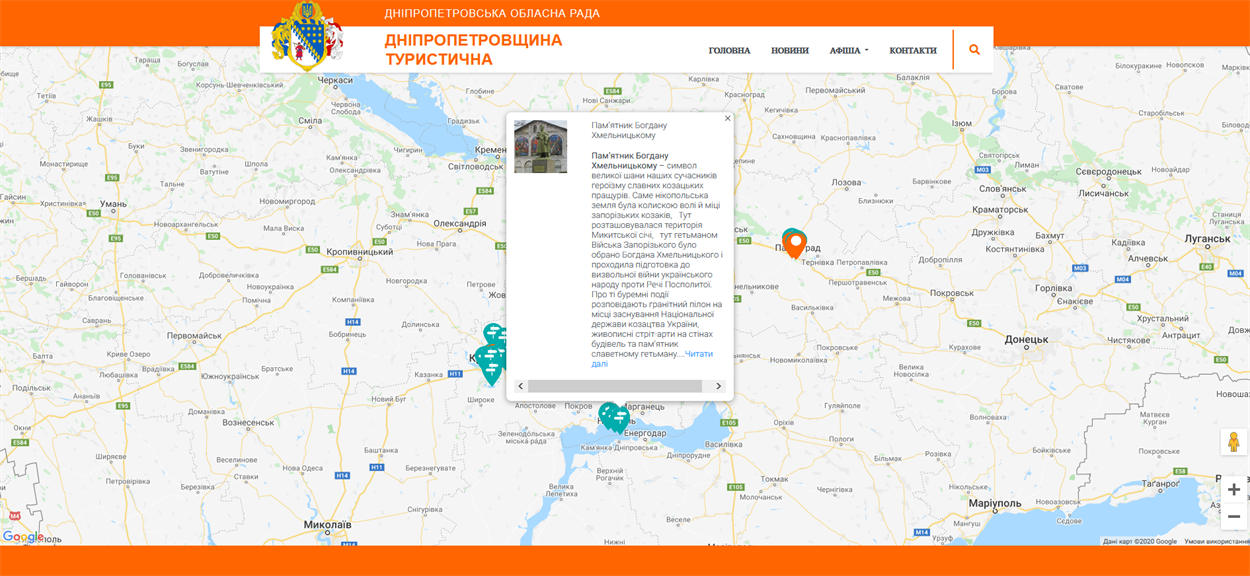Click left arrow of popup horizontal scrollbar
Screen dimensions: 1250x576
click(x=520, y=386)
